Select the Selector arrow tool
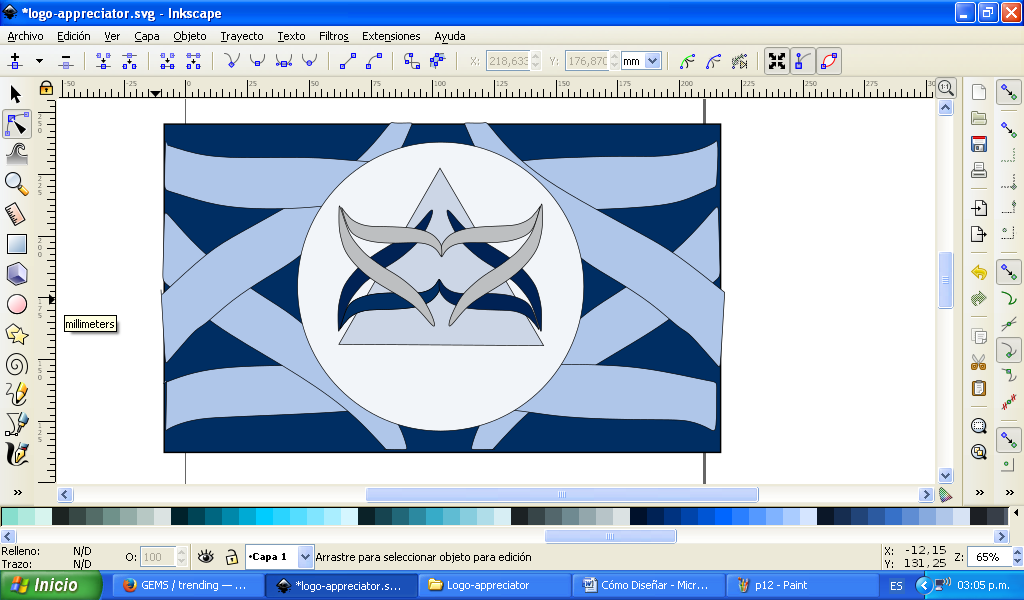The image size is (1024, 600). tap(16, 95)
